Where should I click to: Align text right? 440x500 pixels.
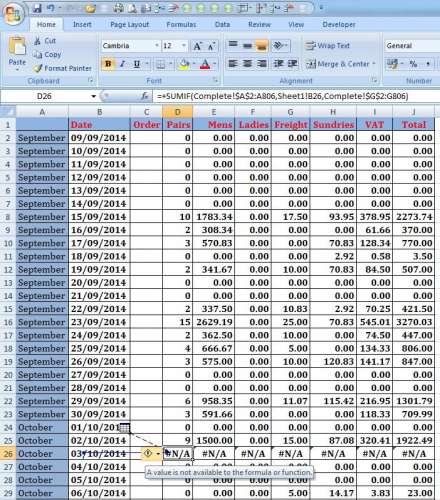point(262,63)
